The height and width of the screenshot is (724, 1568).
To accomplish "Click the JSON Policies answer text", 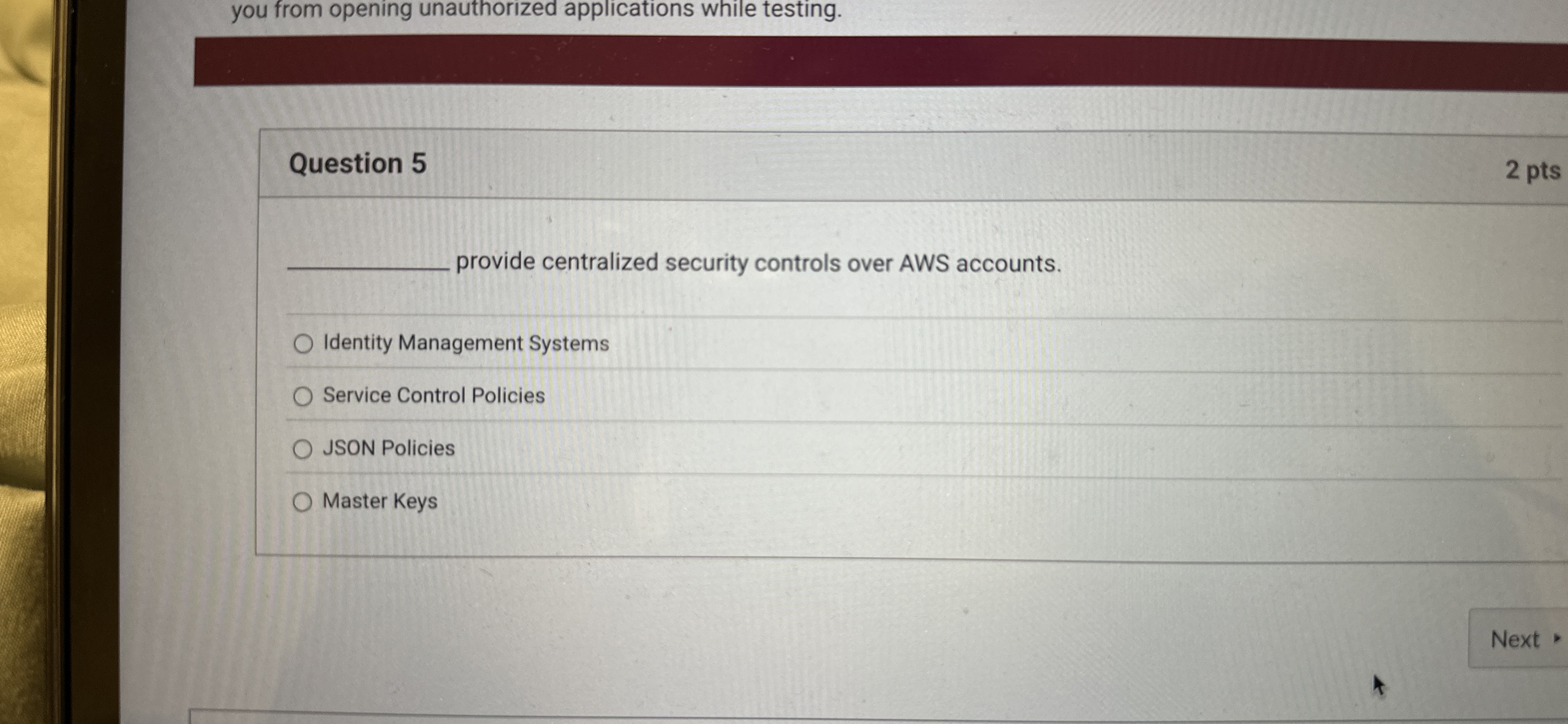I will coord(388,449).
